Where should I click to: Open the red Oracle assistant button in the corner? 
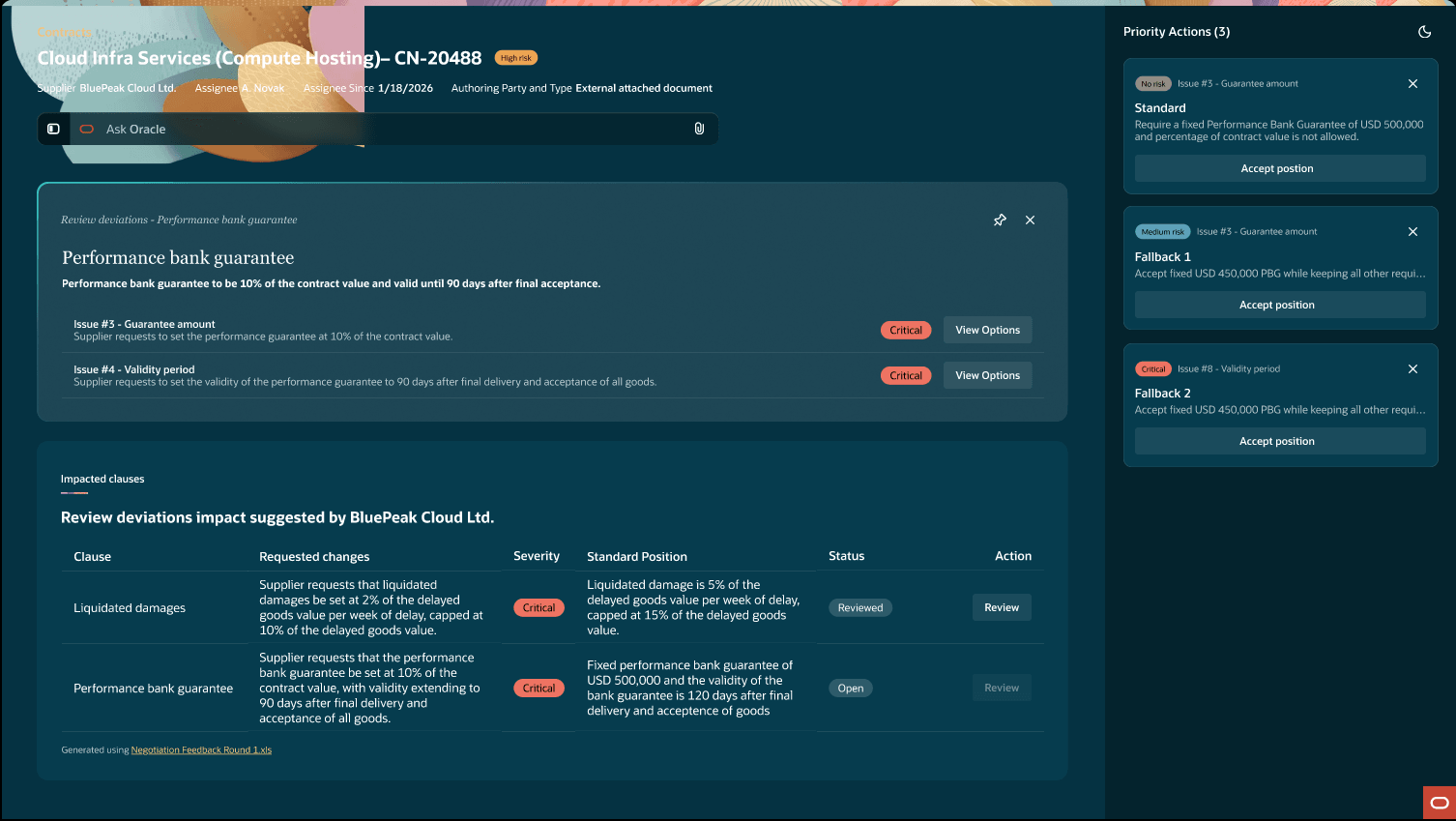point(1439,803)
